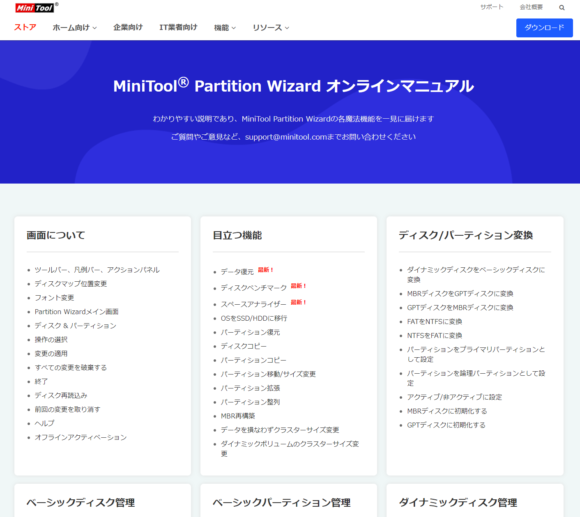Open ツールバー、凡例バー、アクションパネル link

[97, 270]
